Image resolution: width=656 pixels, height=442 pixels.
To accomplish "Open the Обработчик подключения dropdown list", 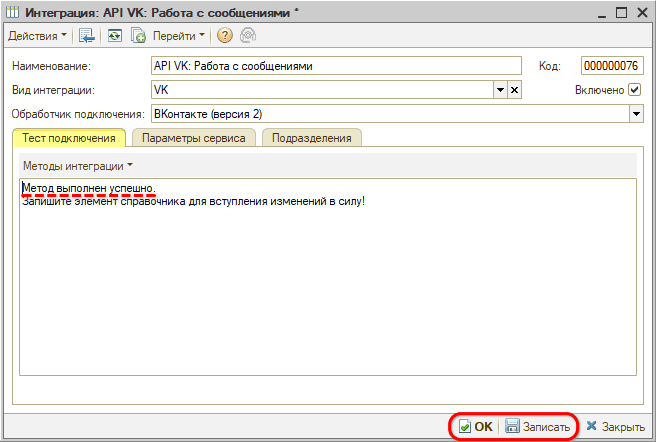I will [x=635, y=114].
